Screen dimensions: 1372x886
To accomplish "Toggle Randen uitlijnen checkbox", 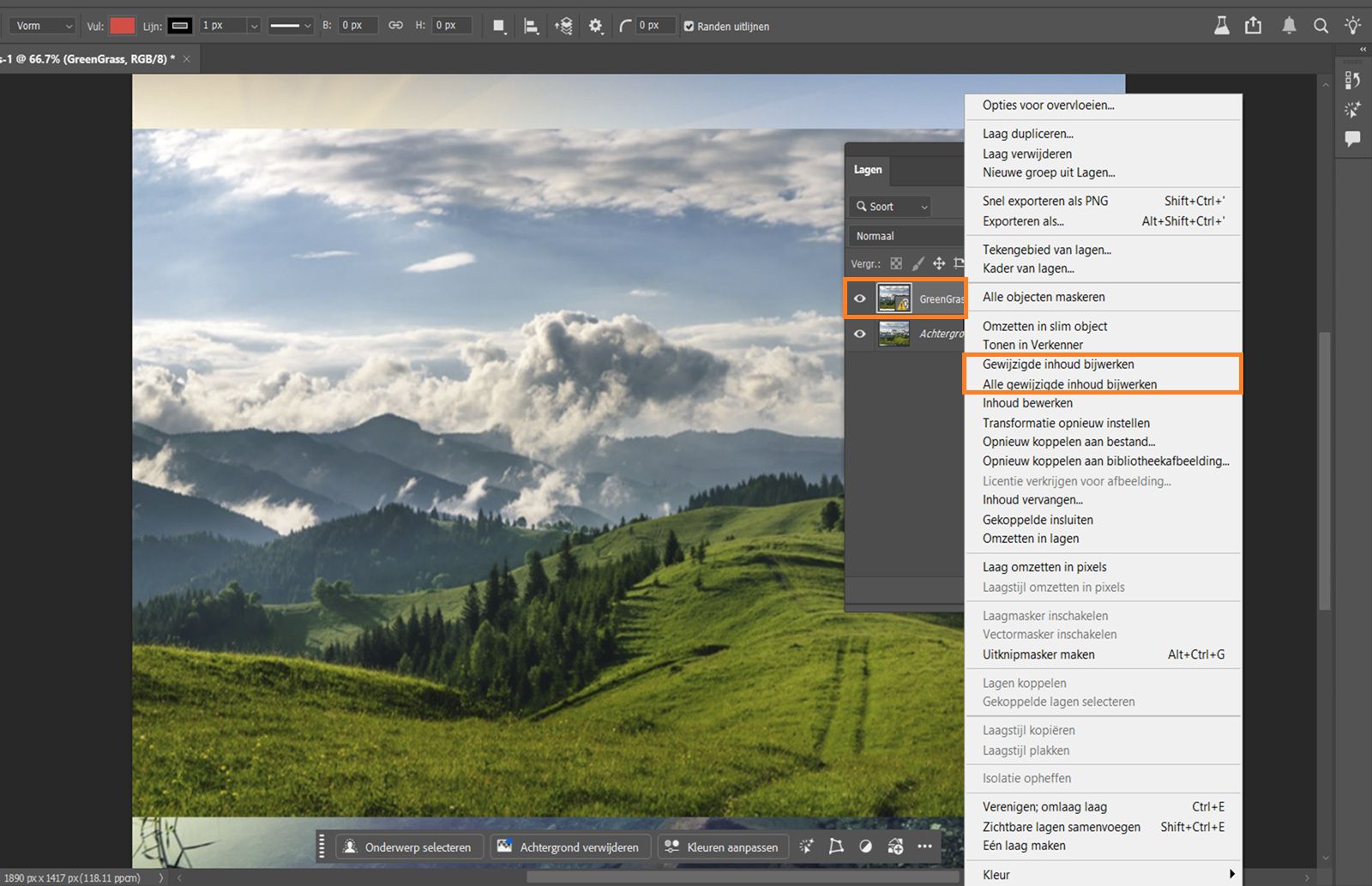I will [689, 27].
